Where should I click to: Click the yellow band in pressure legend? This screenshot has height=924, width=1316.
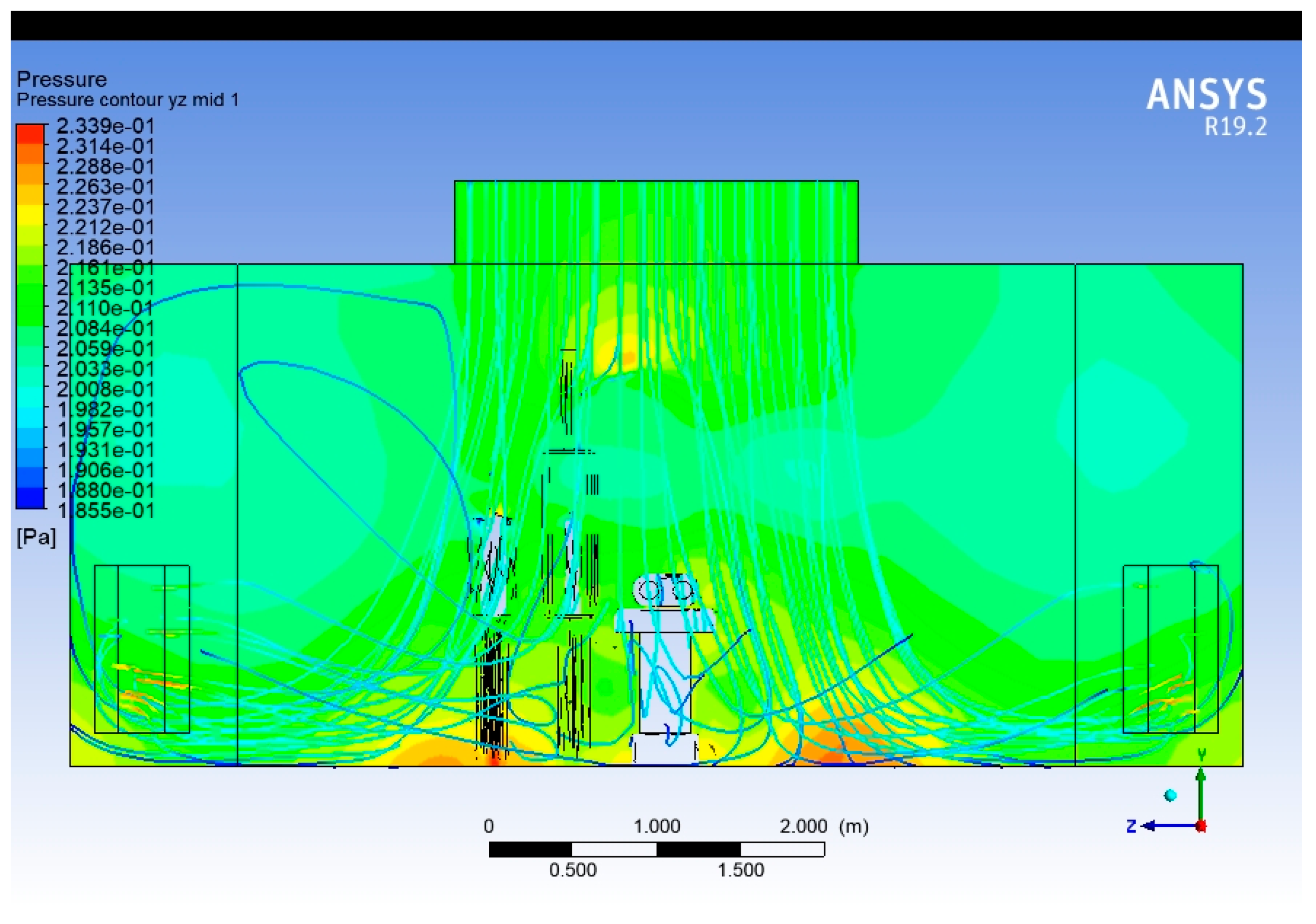tap(30, 214)
